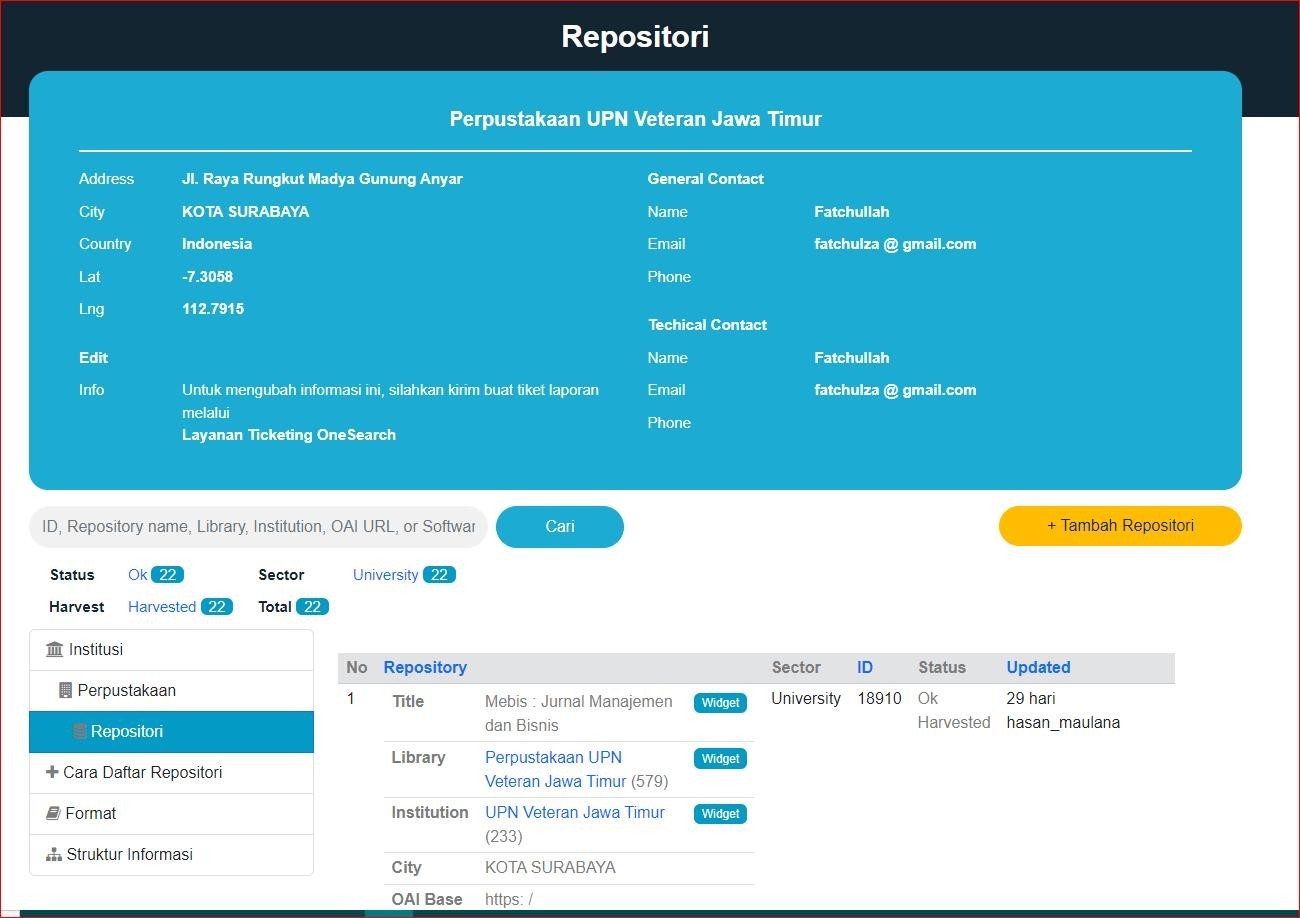1300x918 pixels.
Task: Click the Perpustakaan building icon
Action: [66, 691]
